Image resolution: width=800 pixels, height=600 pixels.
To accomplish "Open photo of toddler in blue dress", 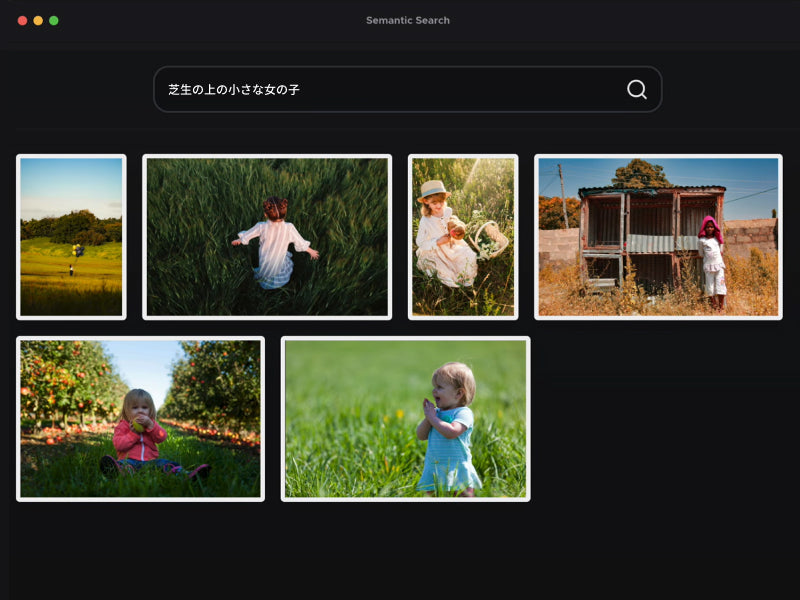I will pos(405,418).
